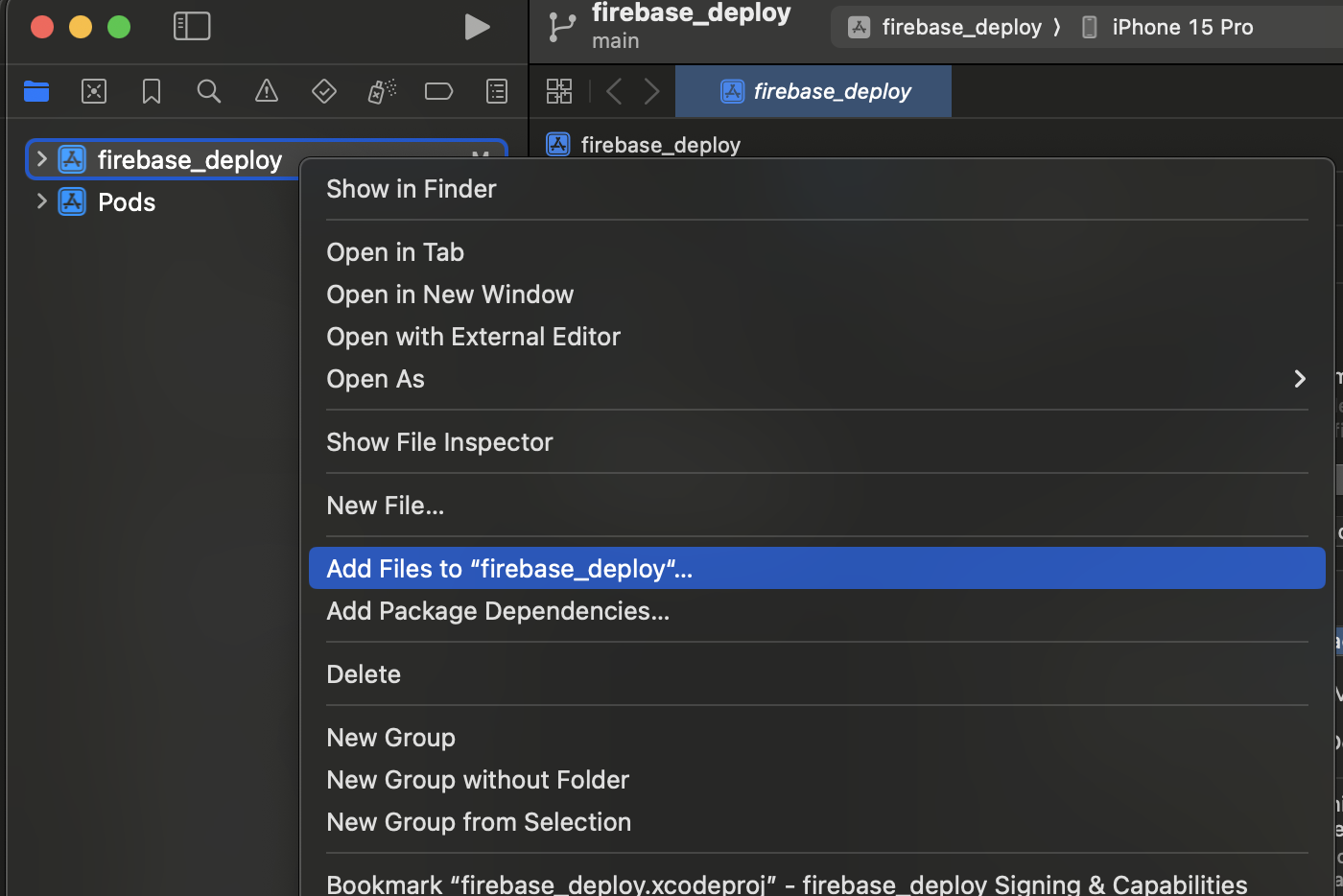Open the Project navigator folder icon
1343x896 pixels.
[x=36, y=91]
